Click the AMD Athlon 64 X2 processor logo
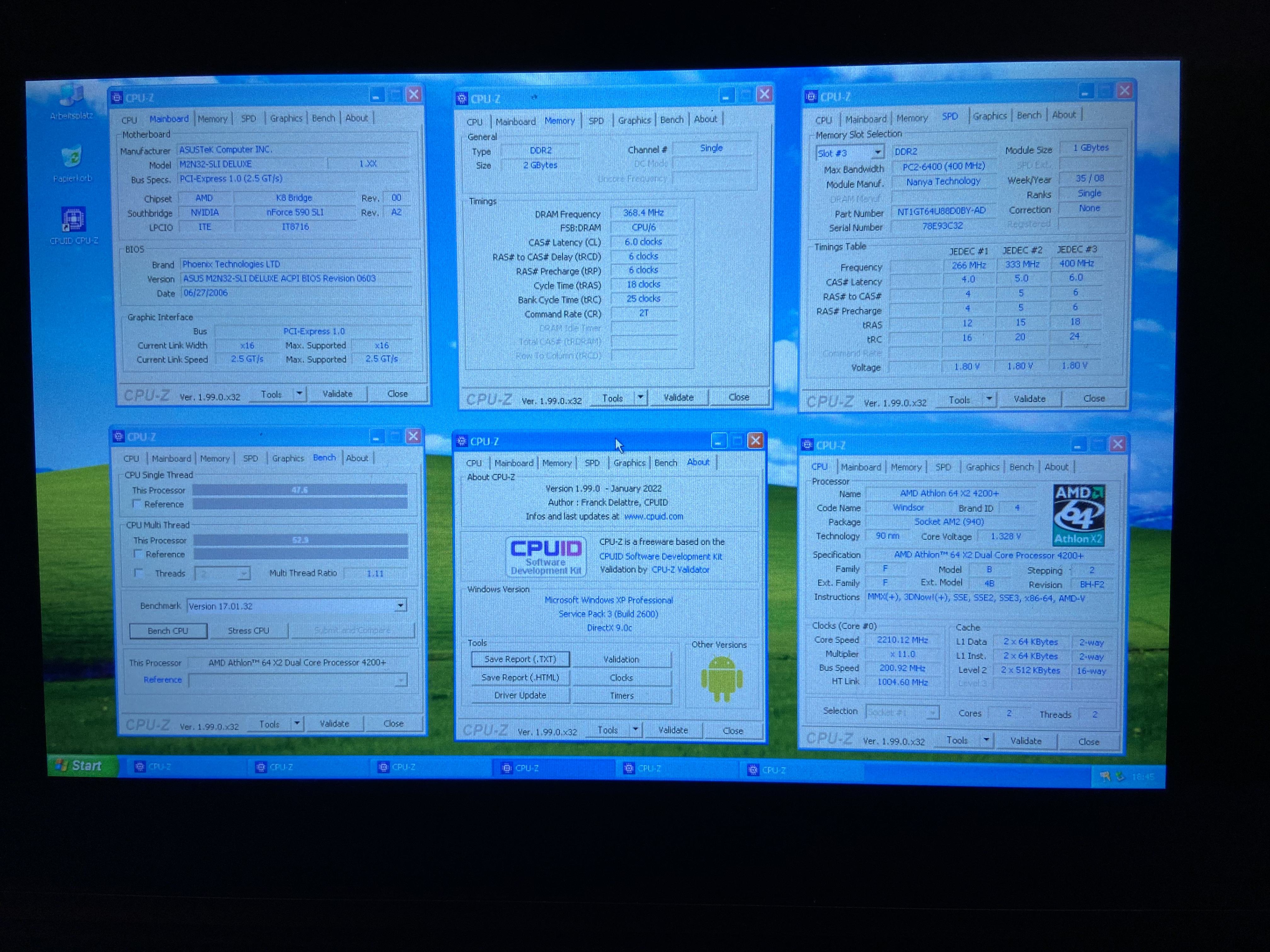Screen dimensions: 1270x952 click(x=1078, y=515)
